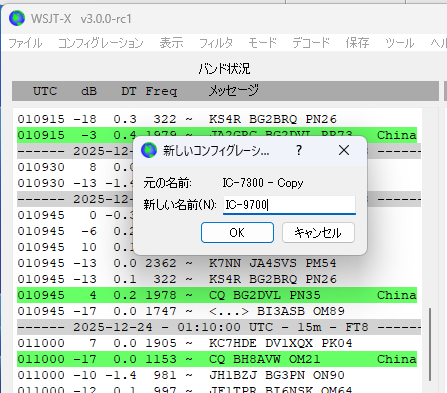Image resolution: width=447 pixels, height=393 pixels.
Task: Select green row 'CQ BH8AVW OM21 China'
Action: pyautogui.click(x=217, y=359)
